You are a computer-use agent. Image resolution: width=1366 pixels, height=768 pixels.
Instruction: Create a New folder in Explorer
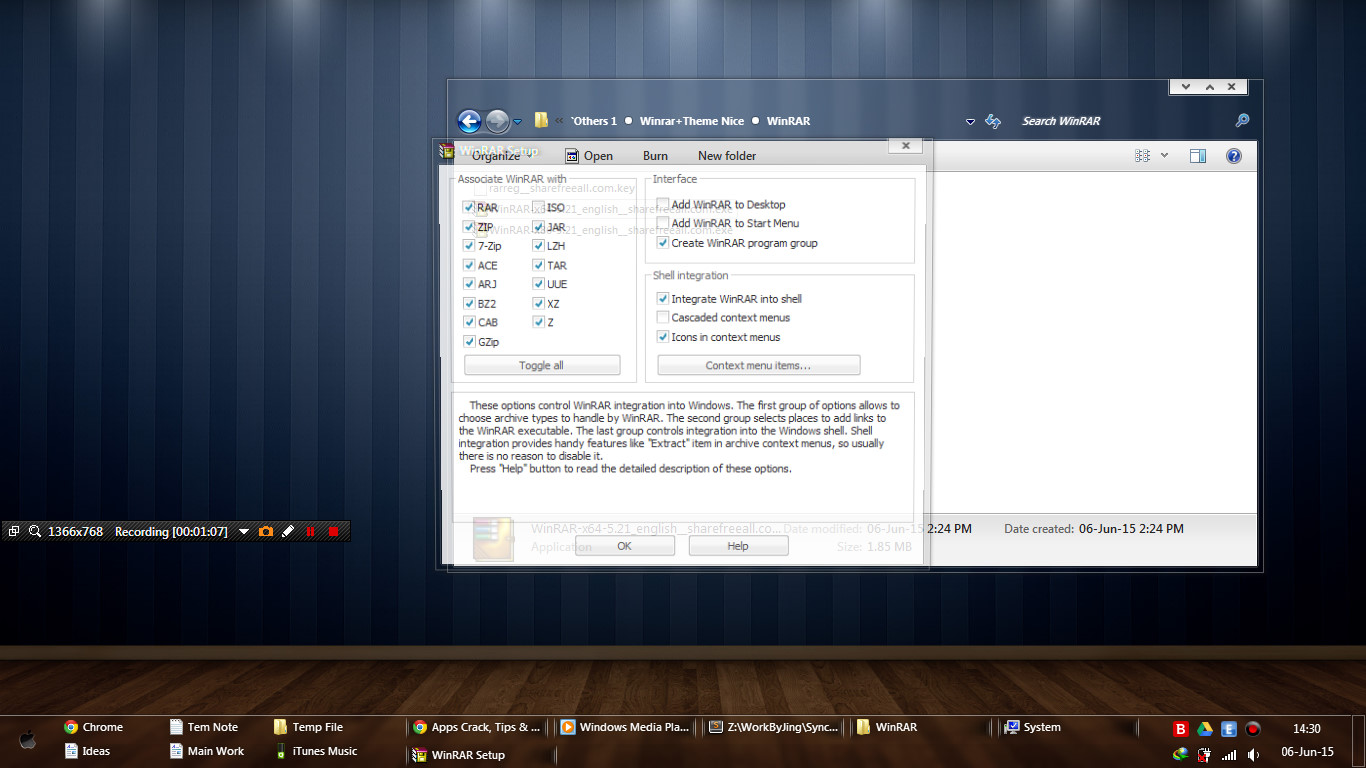(727, 155)
